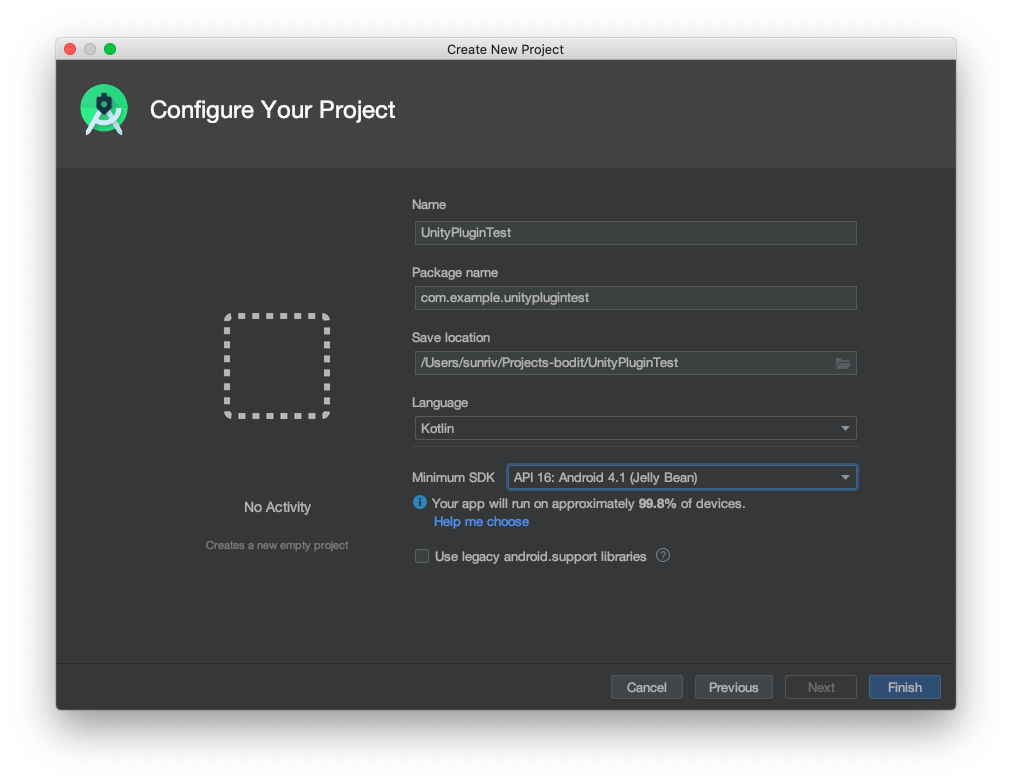Click the Package name input field
Screen dimensions: 1012x784
tap(634, 298)
